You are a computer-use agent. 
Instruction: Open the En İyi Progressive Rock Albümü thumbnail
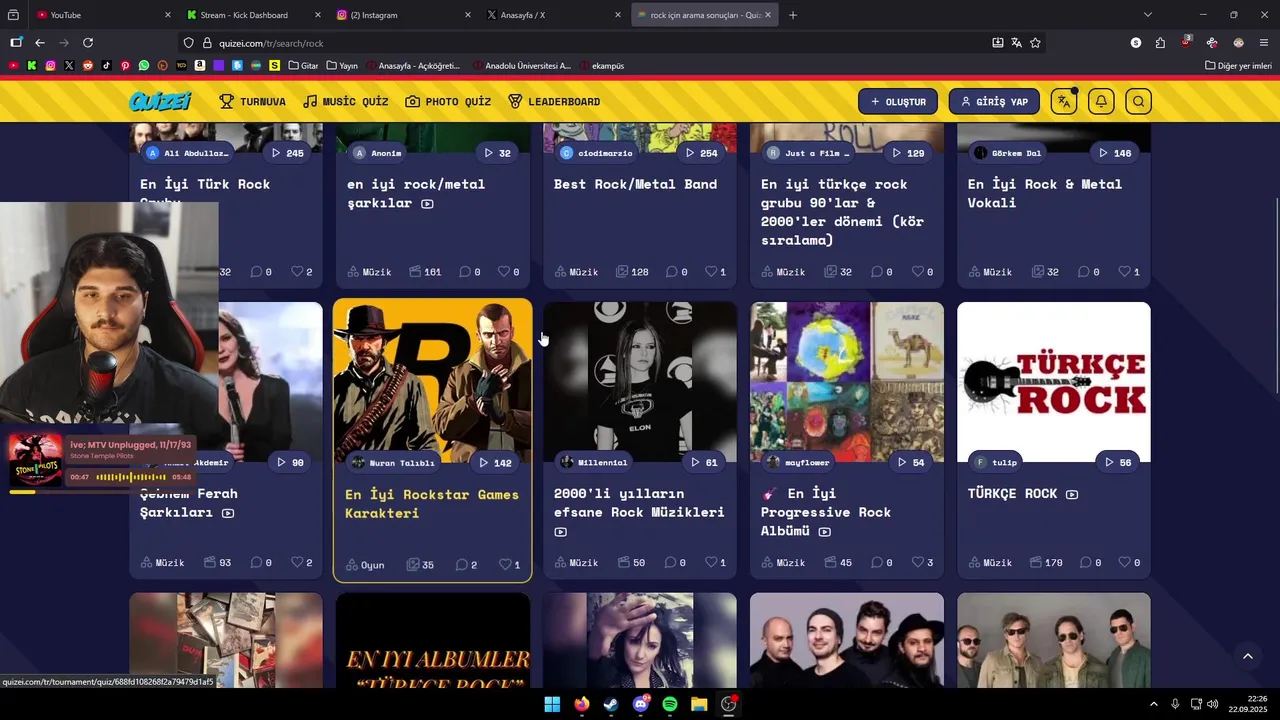[847, 380]
